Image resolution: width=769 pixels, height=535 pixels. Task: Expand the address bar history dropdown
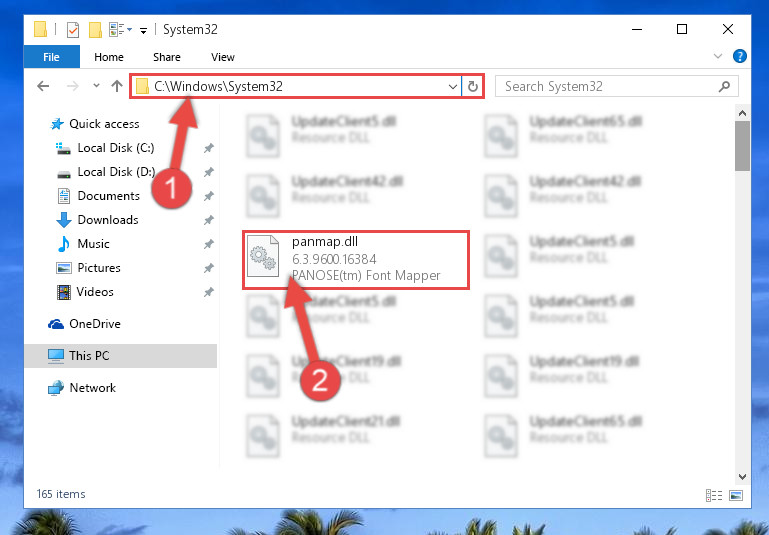(453, 87)
